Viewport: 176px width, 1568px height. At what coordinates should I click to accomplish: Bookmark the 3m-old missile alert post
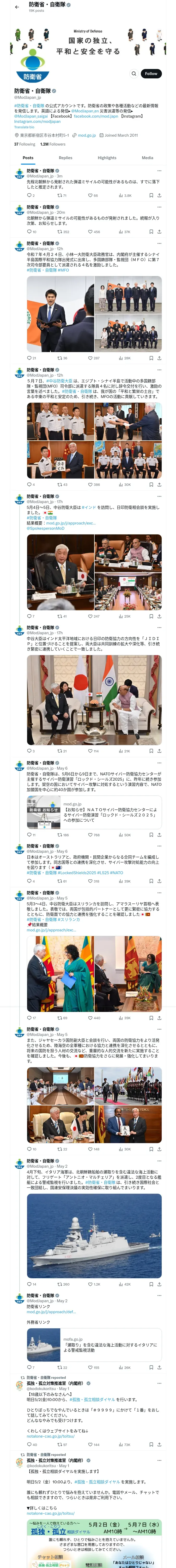click(x=151, y=195)
